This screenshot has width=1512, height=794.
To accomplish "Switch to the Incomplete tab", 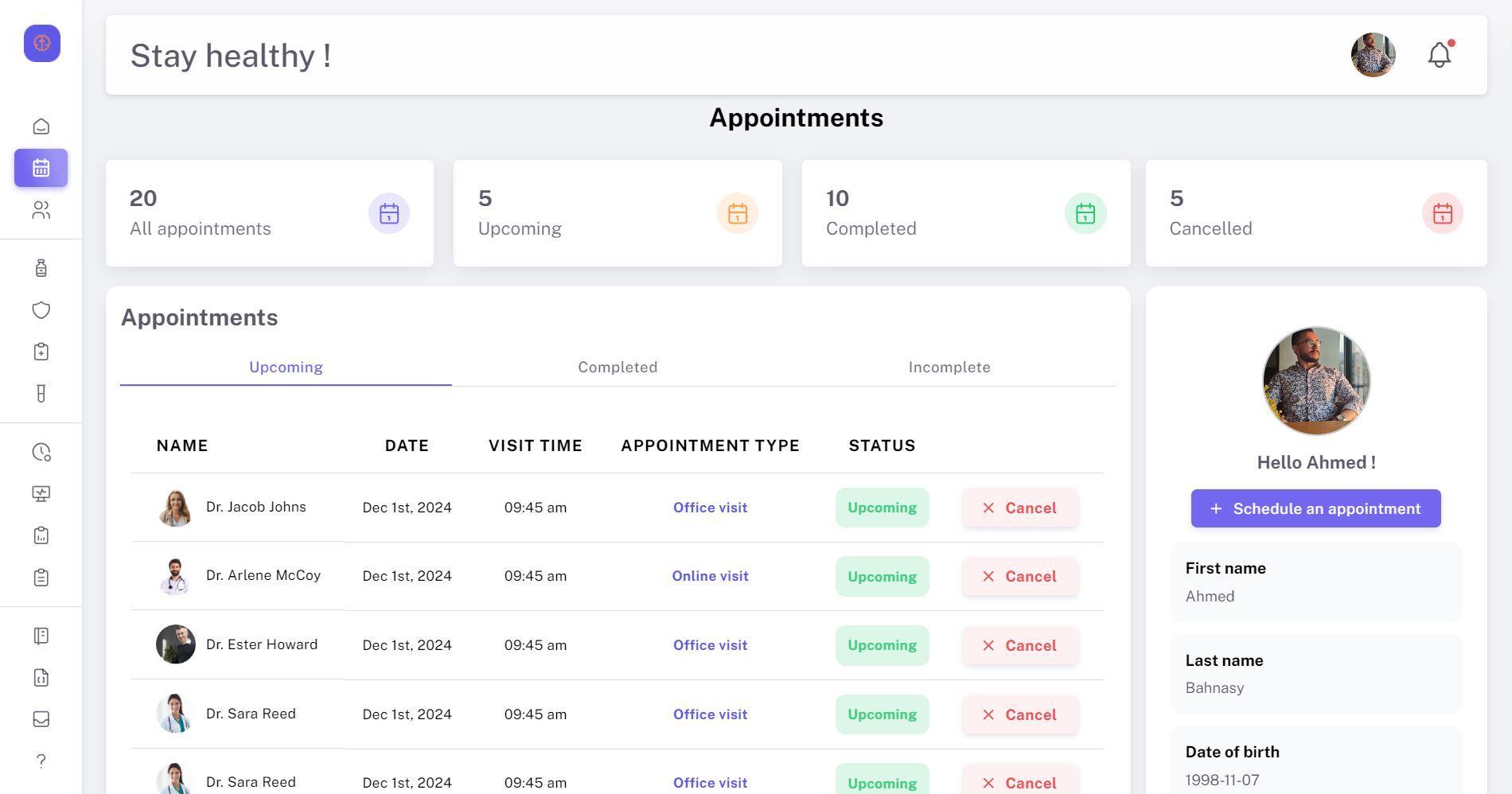I will [x=949, y=367].
